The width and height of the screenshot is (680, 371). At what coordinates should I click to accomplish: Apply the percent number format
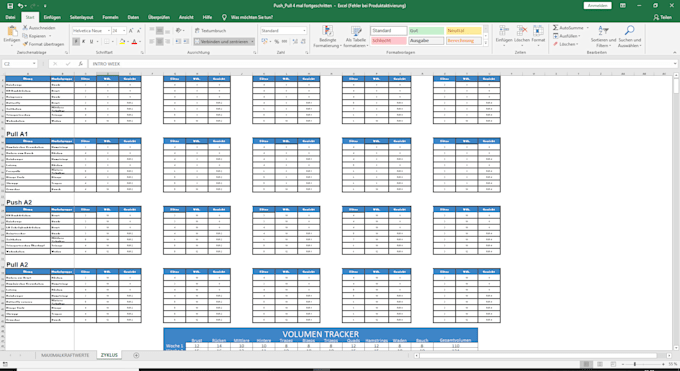point(277,42)
